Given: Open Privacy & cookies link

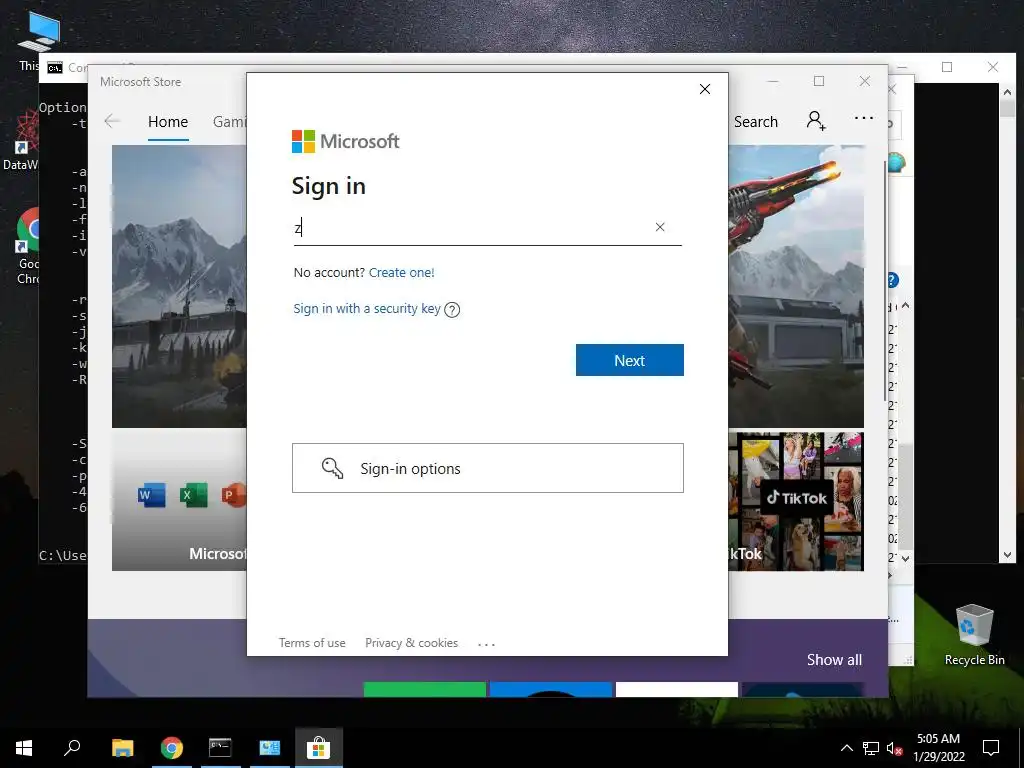Looking at the screenshot, I should [411, 643].
